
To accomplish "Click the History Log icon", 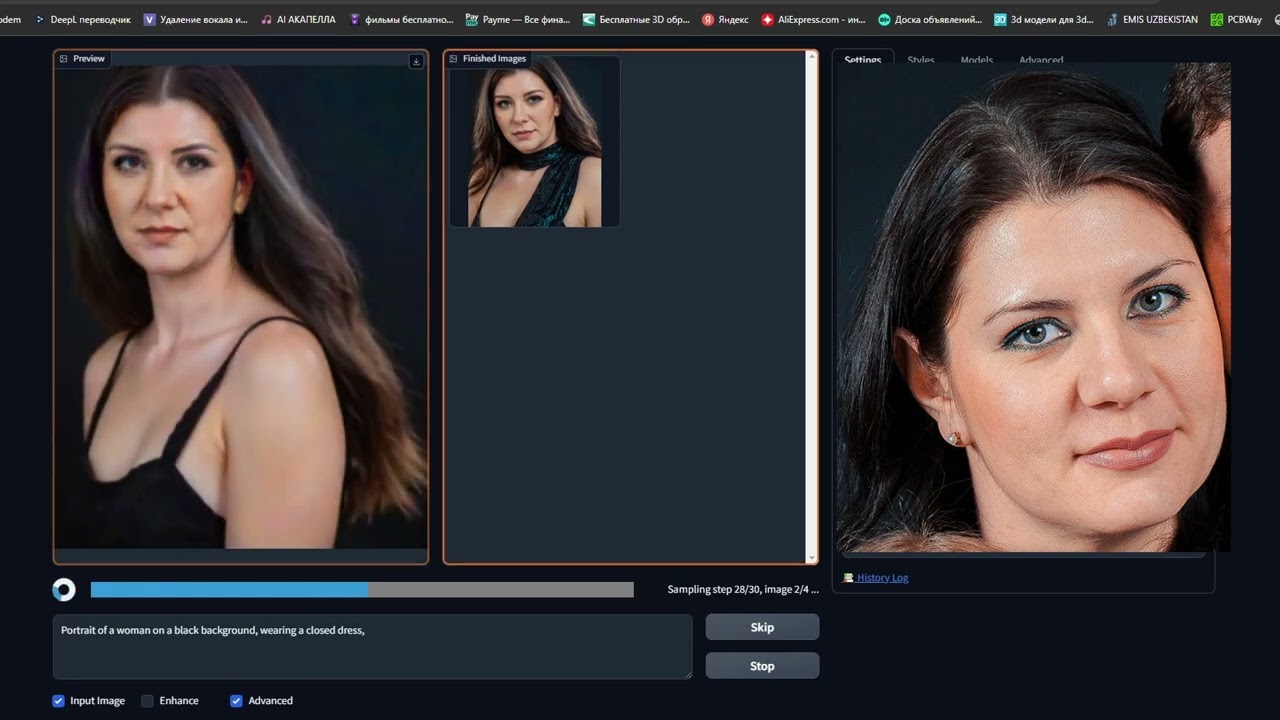I will (x=848, y=578).
